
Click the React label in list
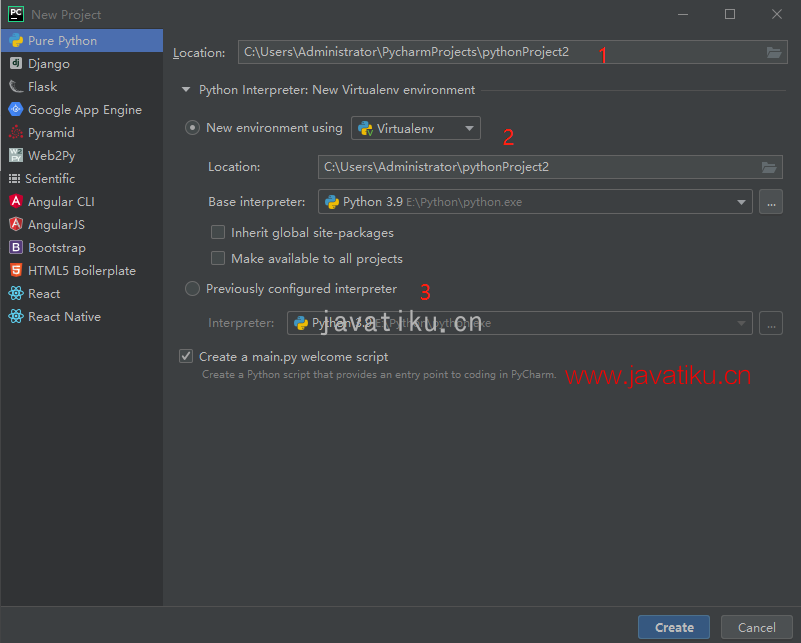click(44, 294)
